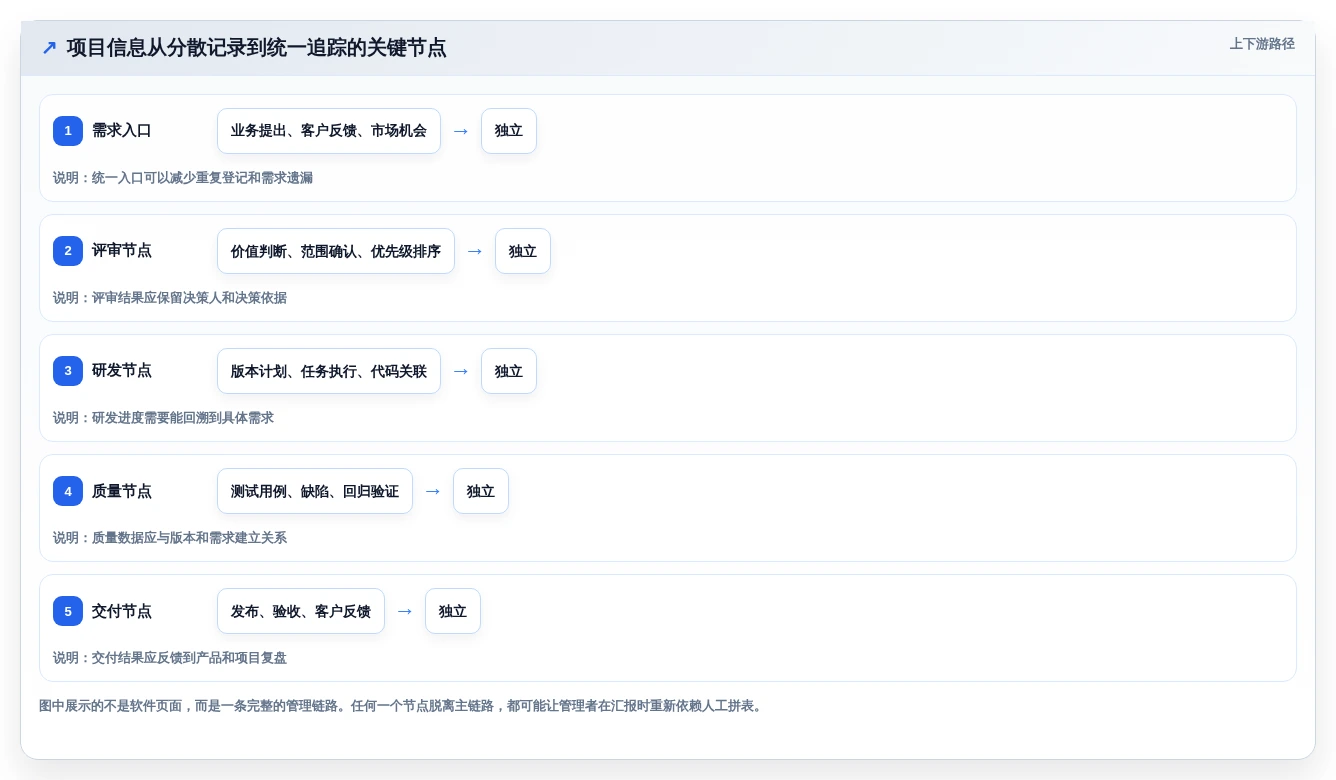Viewport: 1336px width, 780px height.
Task: Click the note 说明：评审结果应保留决策人和决策依据
Action: [170, 298]
